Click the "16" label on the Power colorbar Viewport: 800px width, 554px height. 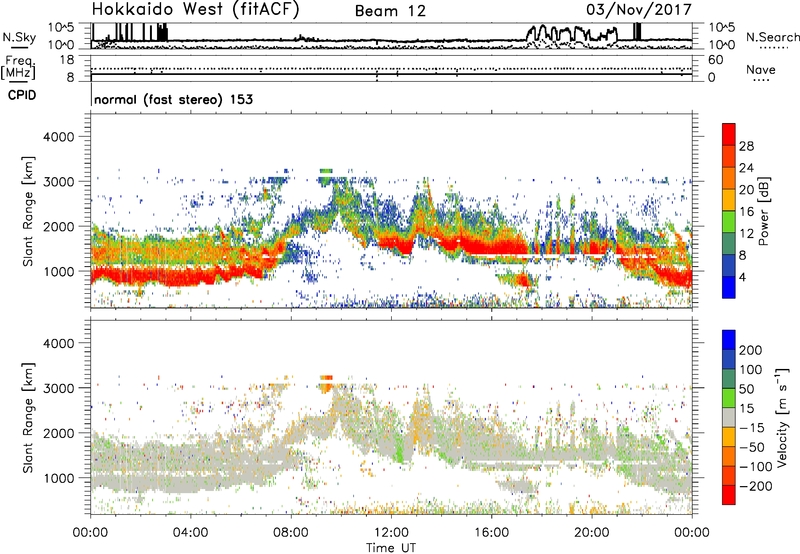click(746, 212)
